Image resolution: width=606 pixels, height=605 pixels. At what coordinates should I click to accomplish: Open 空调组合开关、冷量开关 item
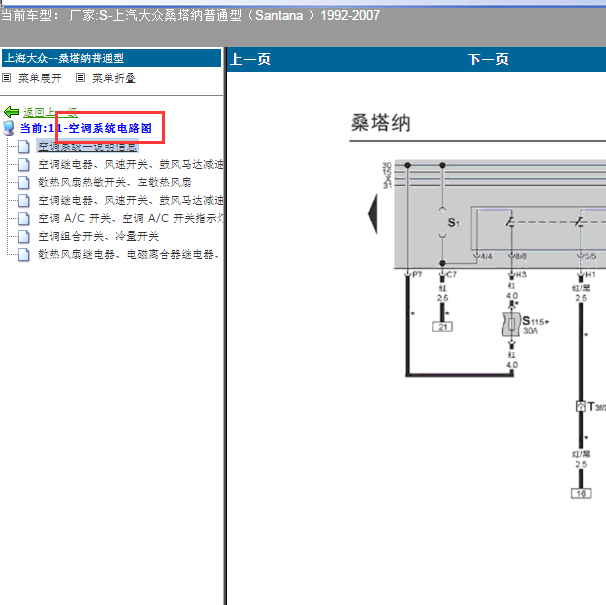click(x=99, y=236)
